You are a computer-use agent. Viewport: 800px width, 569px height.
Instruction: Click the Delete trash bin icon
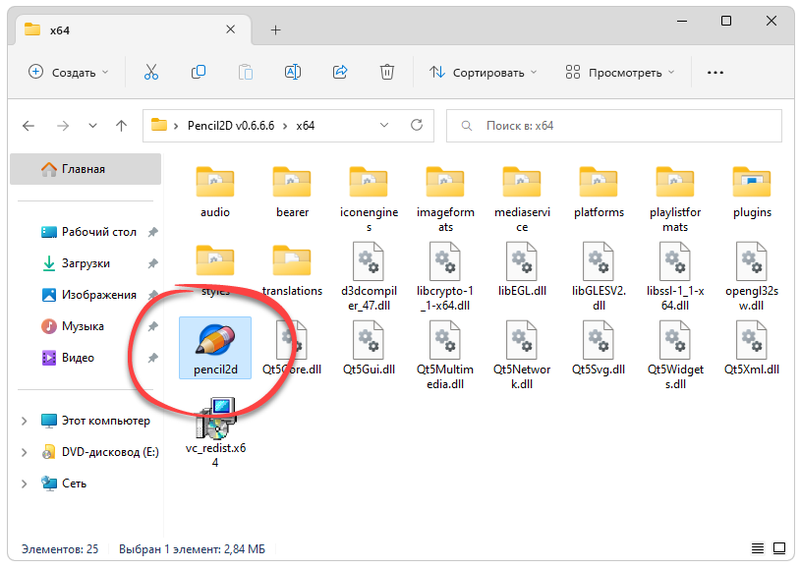pyautogui.click(x=387, y=72)
